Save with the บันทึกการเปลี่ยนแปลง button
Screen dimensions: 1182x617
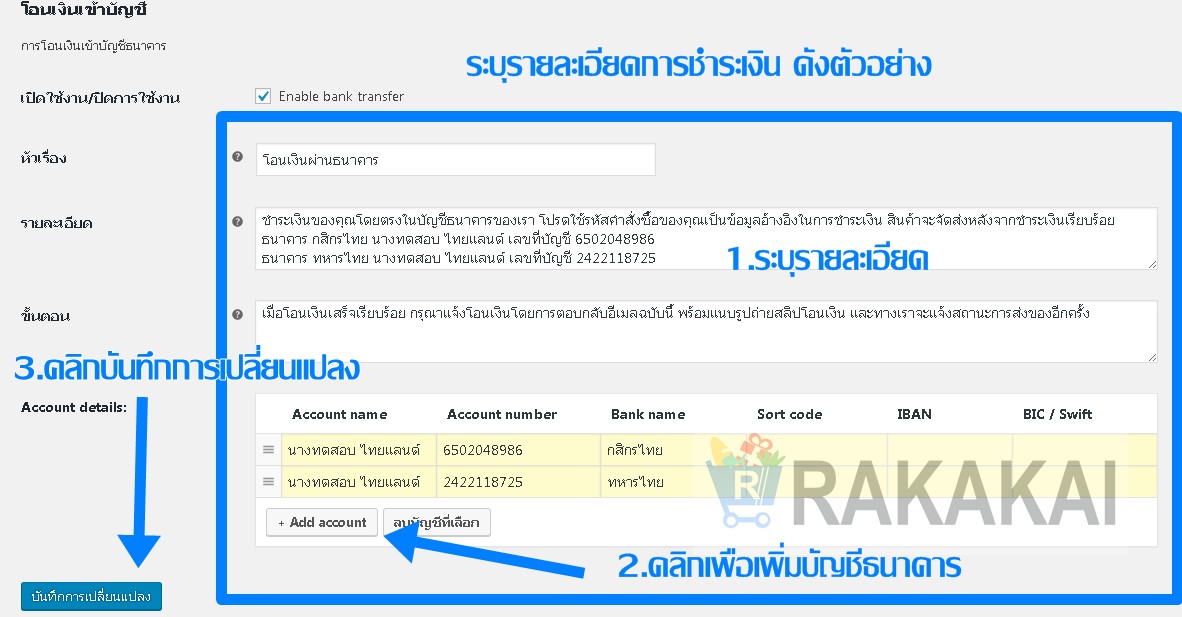point(91,597)
